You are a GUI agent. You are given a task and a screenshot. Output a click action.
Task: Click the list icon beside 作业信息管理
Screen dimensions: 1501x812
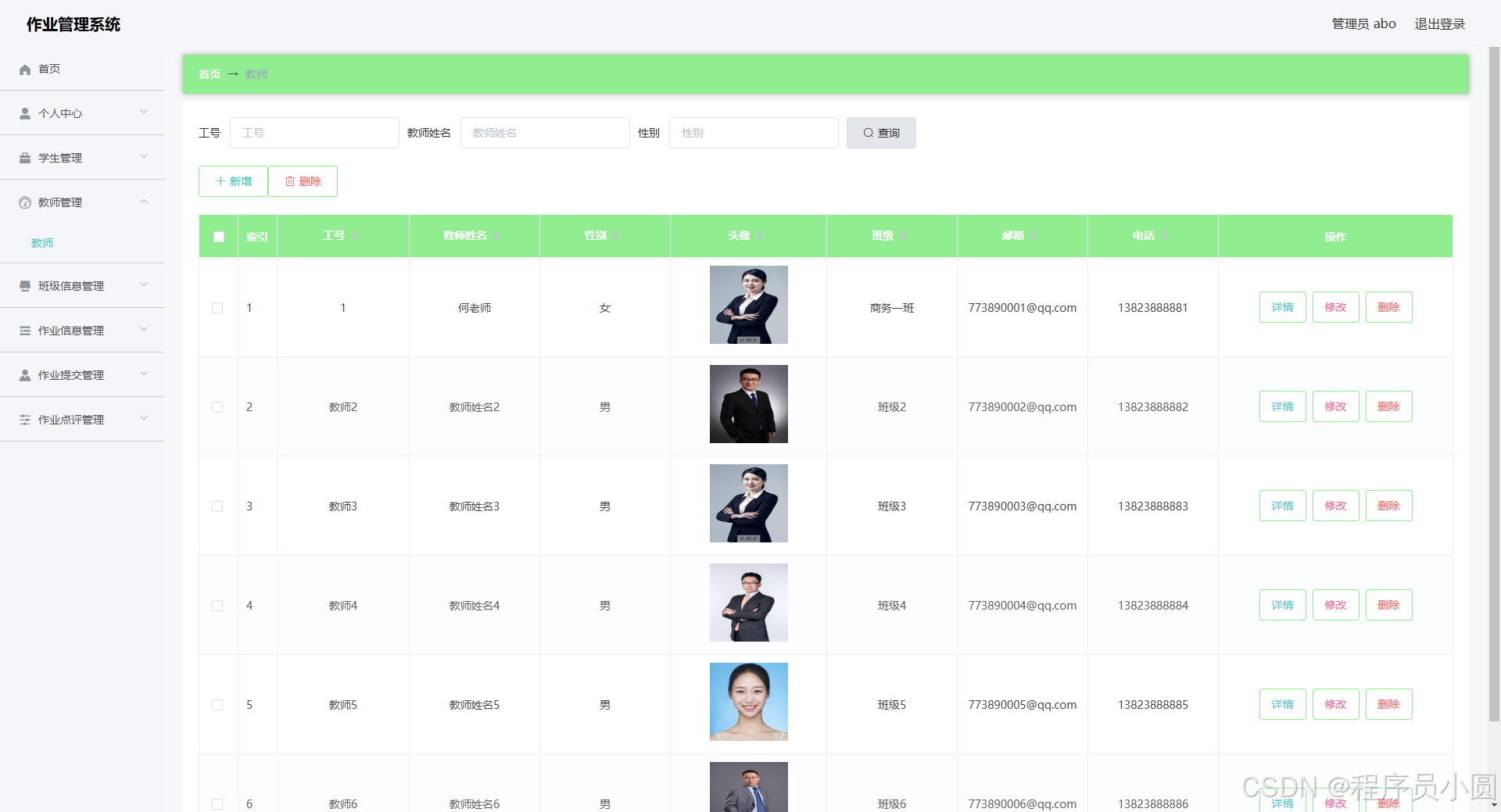(25, 331)
